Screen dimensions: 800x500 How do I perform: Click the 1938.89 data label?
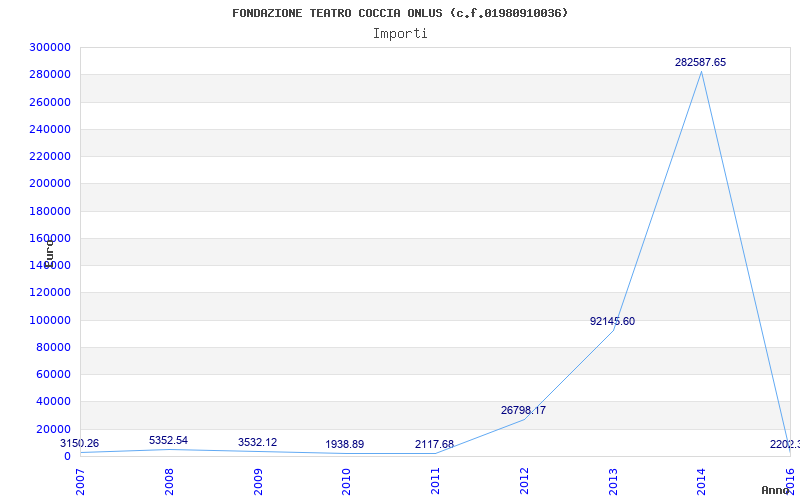tap(344, 444)
